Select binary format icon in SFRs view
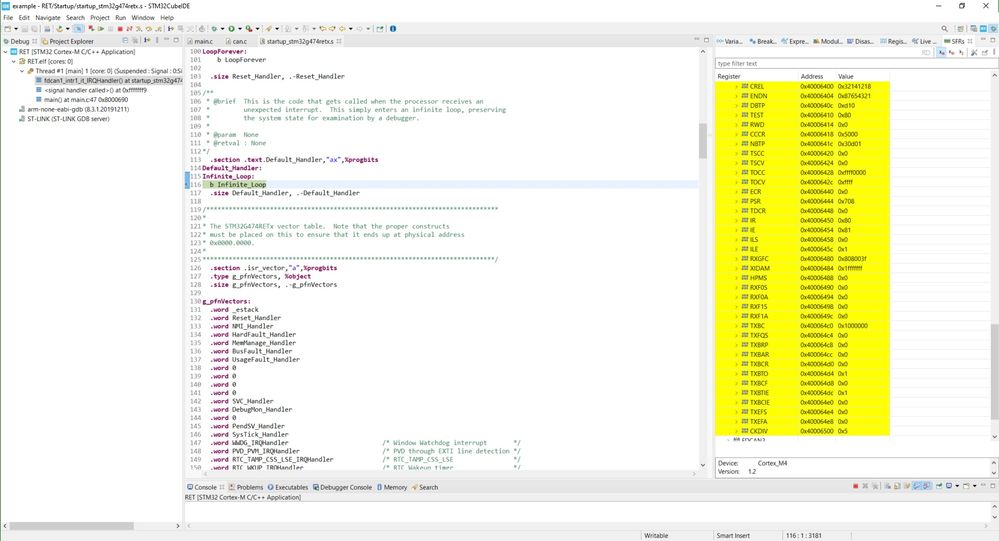This screenshot has width=999, height=541. (961, 52)
